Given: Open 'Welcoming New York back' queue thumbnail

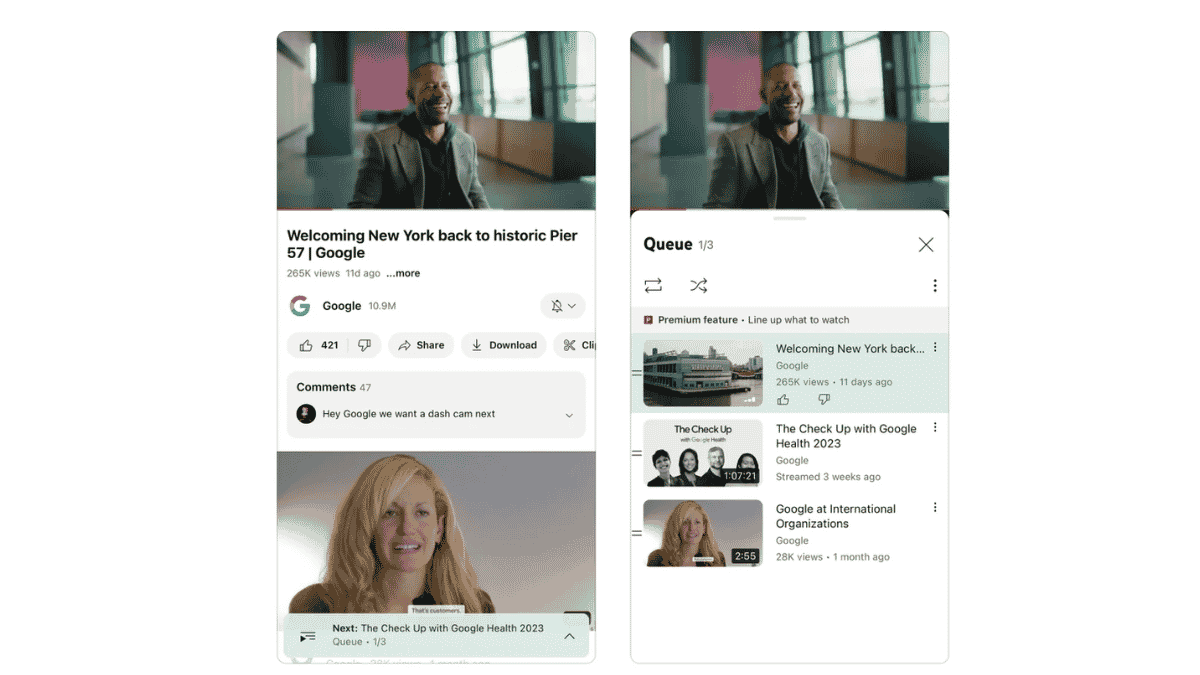Looking at the screenshot, I should coord(703,373).
